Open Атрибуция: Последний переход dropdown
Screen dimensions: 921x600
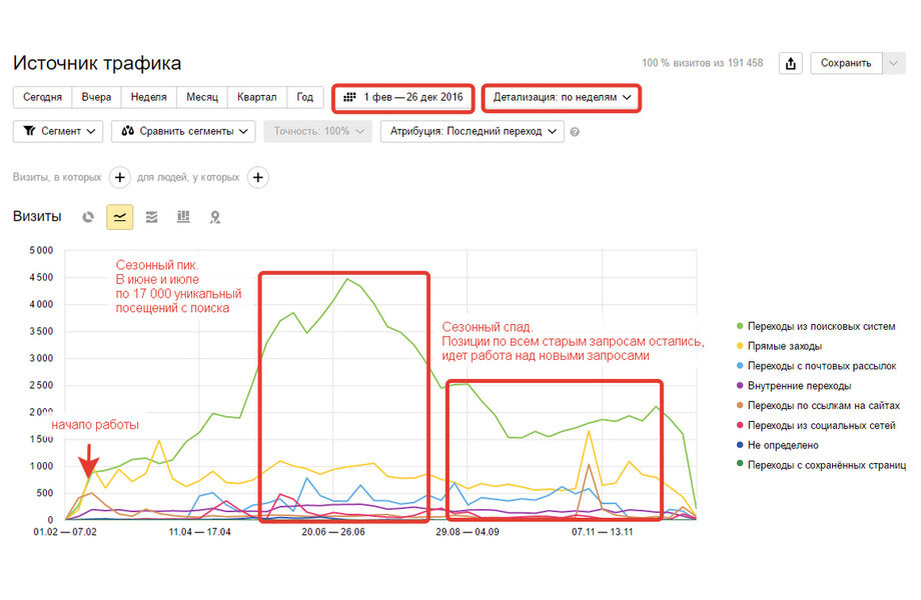pos(472,131)
